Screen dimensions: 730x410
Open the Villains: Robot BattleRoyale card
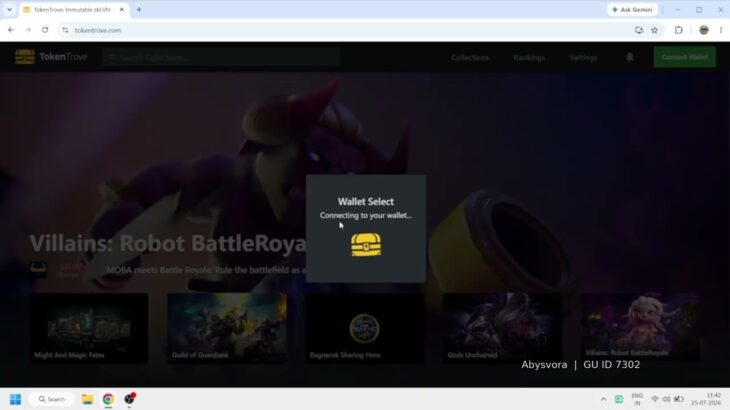[x=640, y=327]
